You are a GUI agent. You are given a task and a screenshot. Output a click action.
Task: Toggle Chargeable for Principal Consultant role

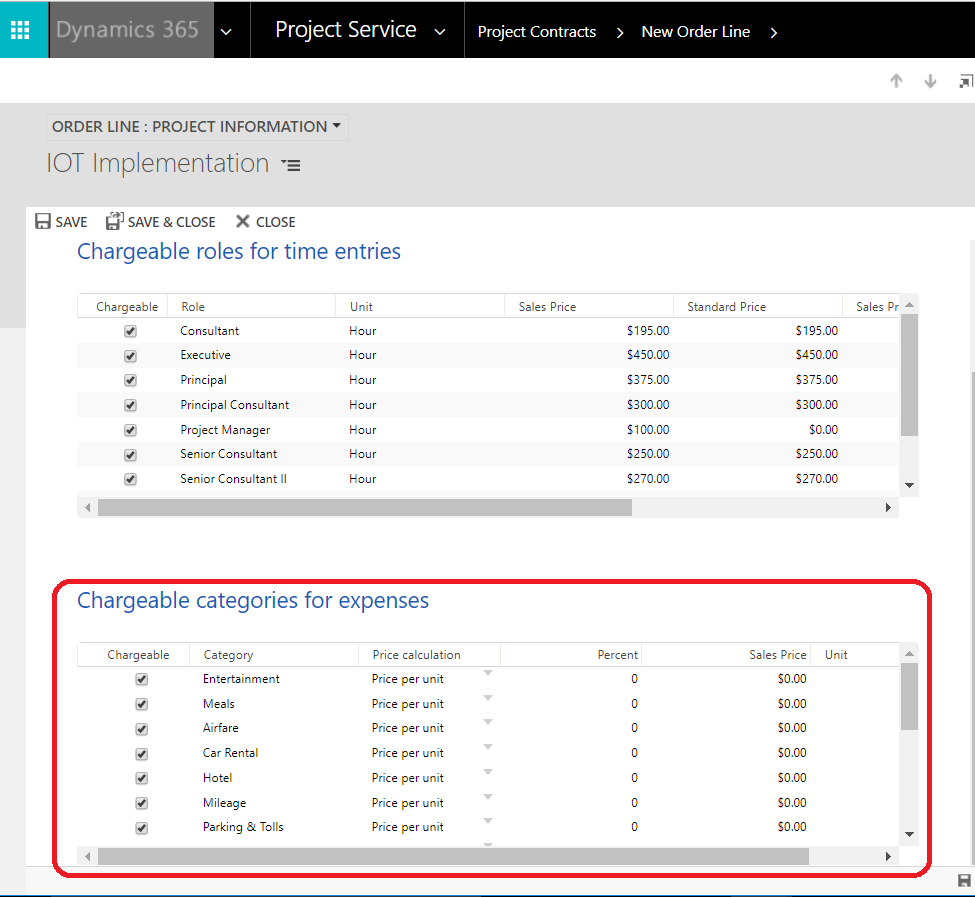[130, 405]
